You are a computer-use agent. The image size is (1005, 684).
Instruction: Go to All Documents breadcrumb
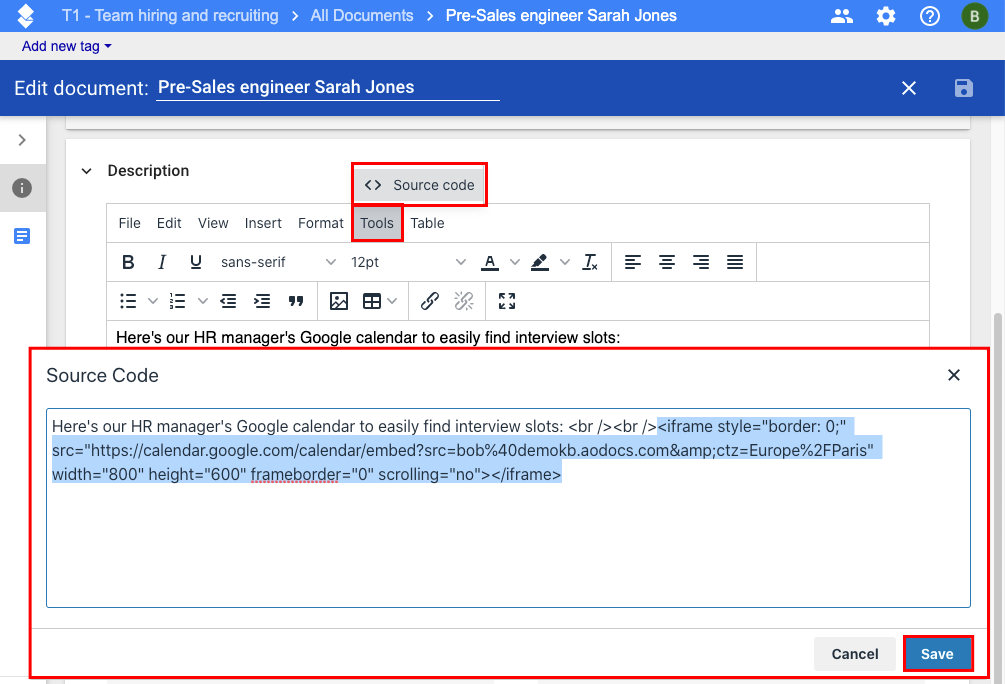pos(362,16)
